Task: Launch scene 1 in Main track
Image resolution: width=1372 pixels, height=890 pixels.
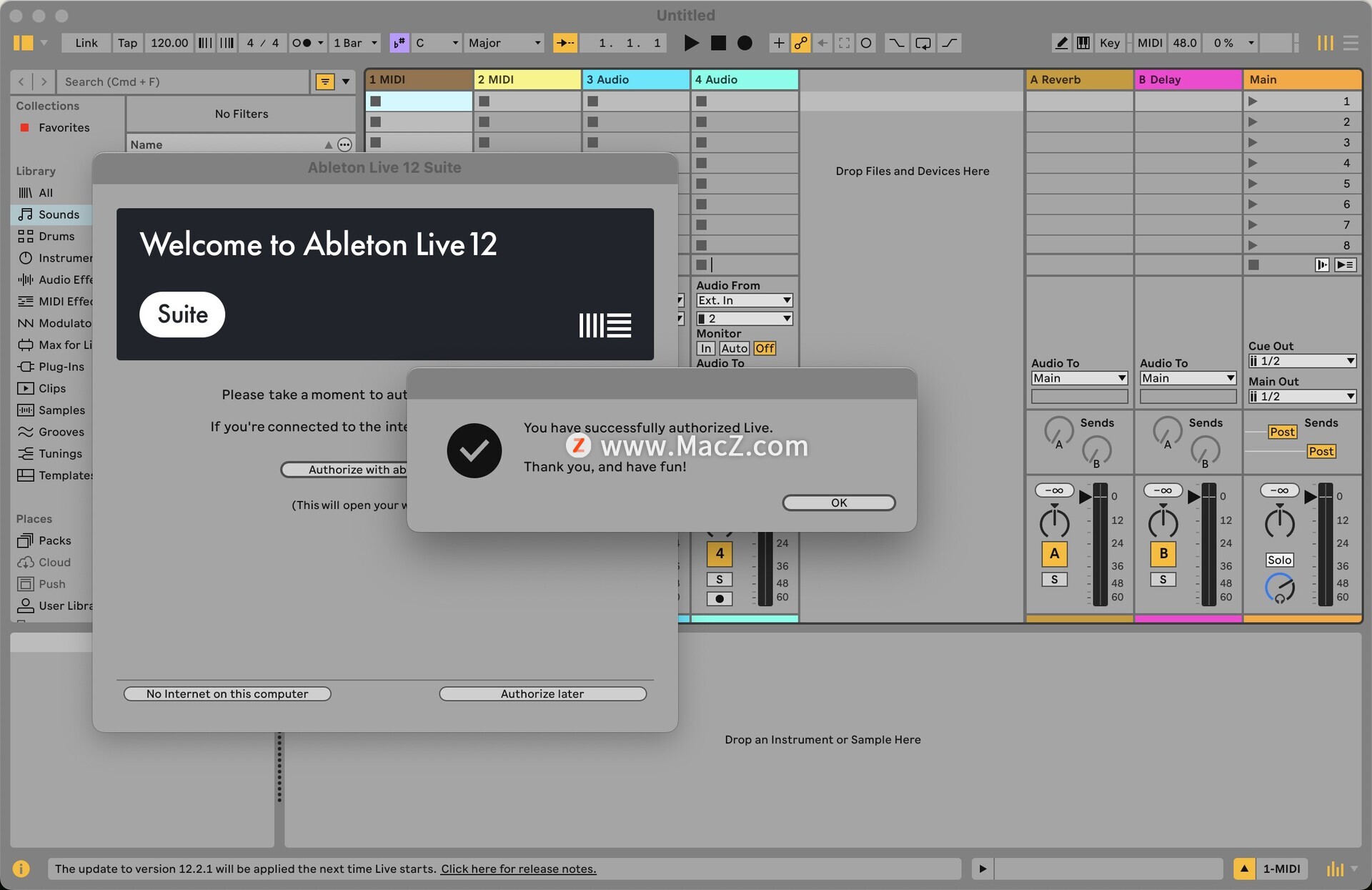Action: coord(1253,101)
